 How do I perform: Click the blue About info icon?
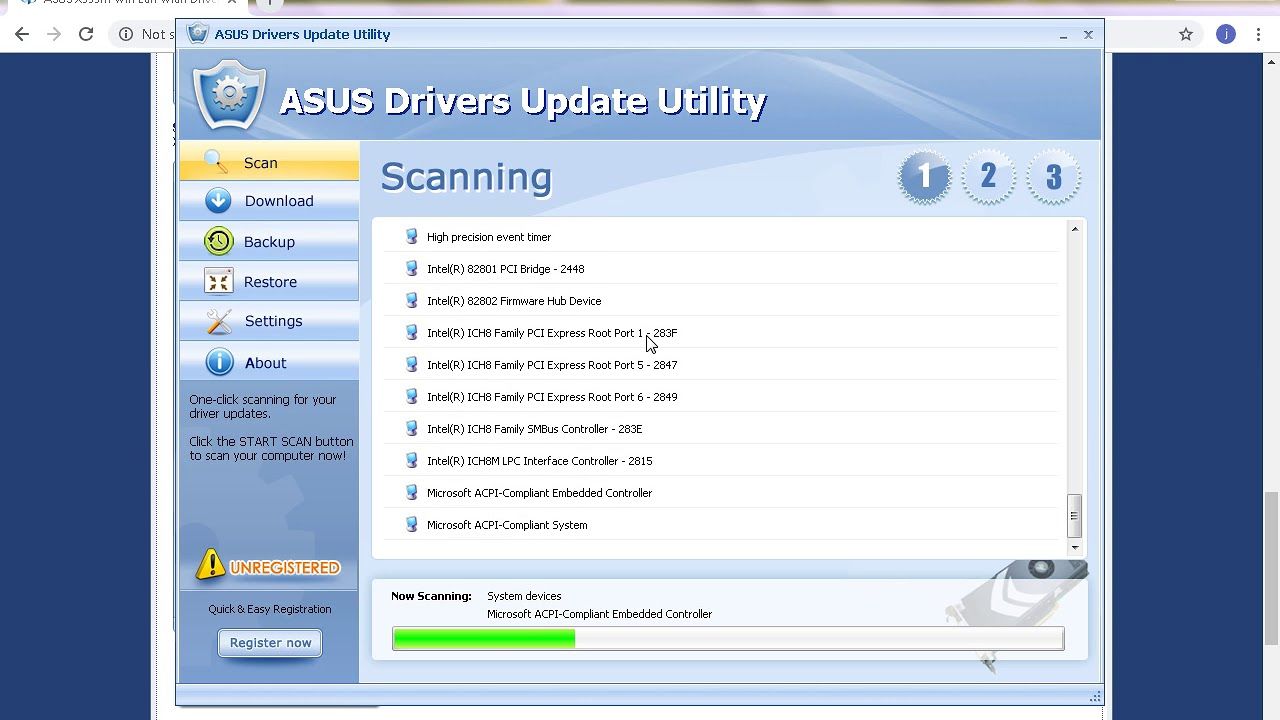pyautogui.click(x=218, y=362)
